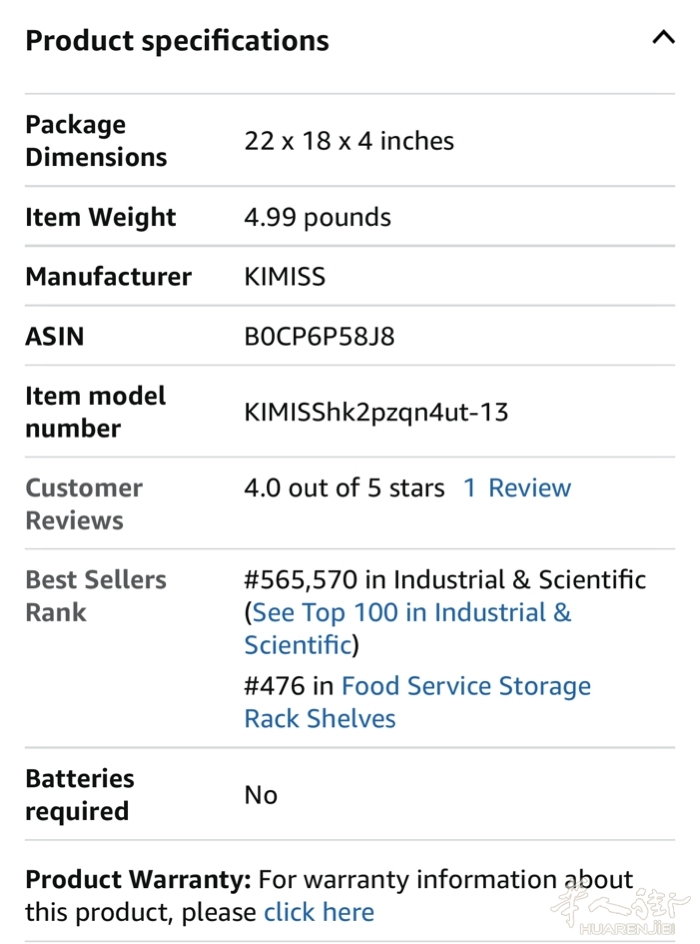Image resolution: width=700 pixels, height=944 pixels.
Task: Open the 1 Review link
Action: point(516,488)
